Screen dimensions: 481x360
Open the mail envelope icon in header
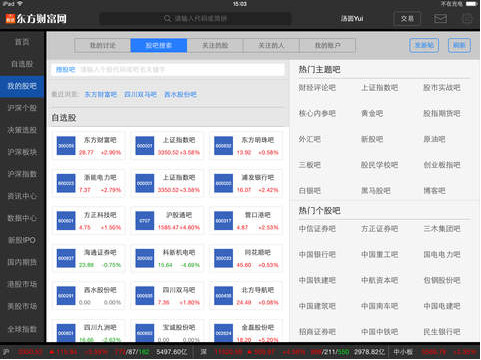[440, 18]
